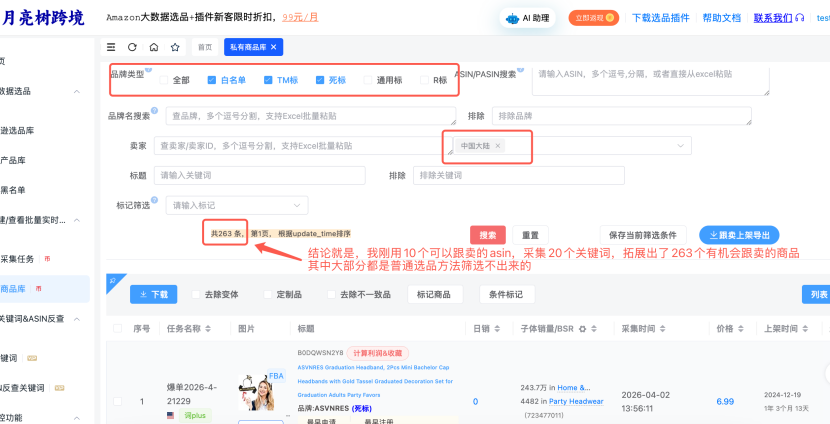
Task: Open 帮助文档 in the top navigation
Action: click(x=721, y=18)
